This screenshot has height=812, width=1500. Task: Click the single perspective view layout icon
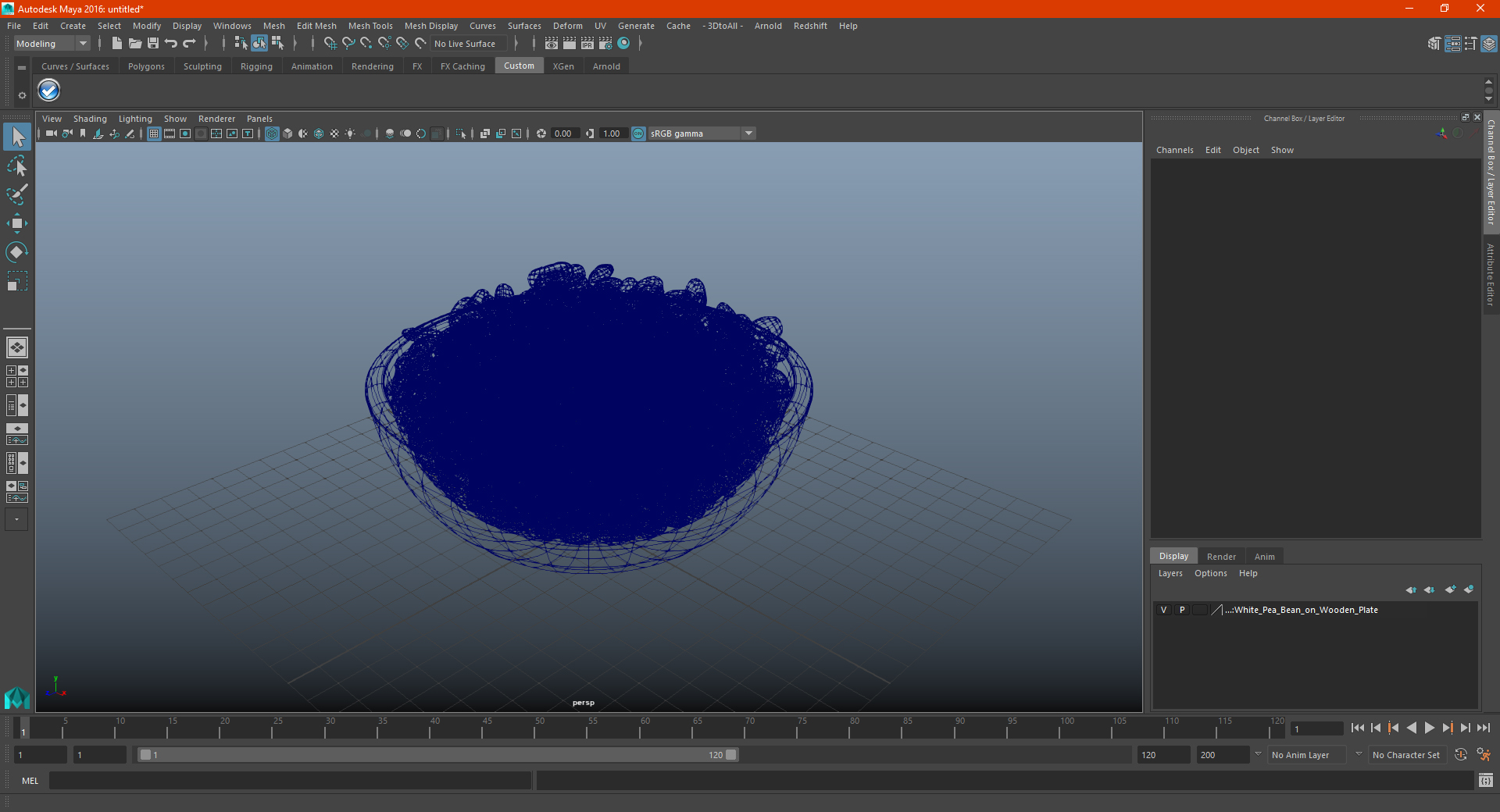coord(17,347)
